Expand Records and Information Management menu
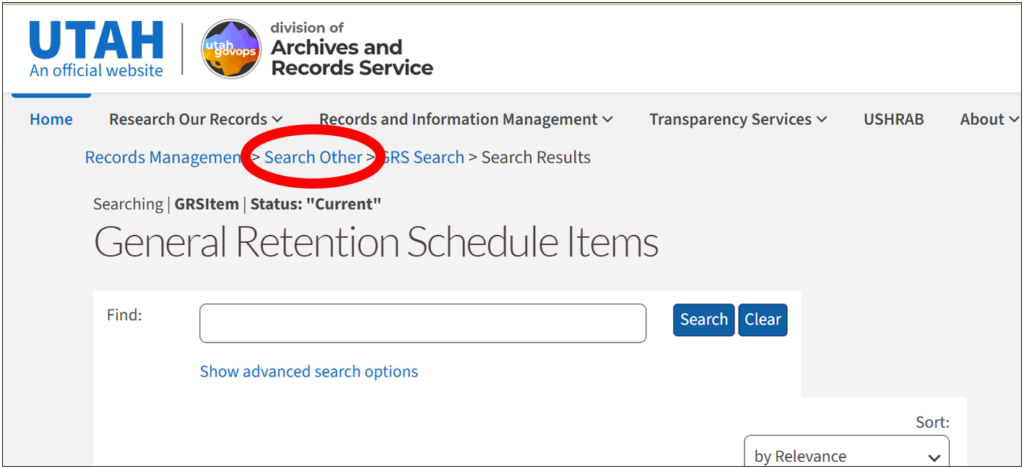The width and height of the screenshot is (1024, 469). coord(466,120)
